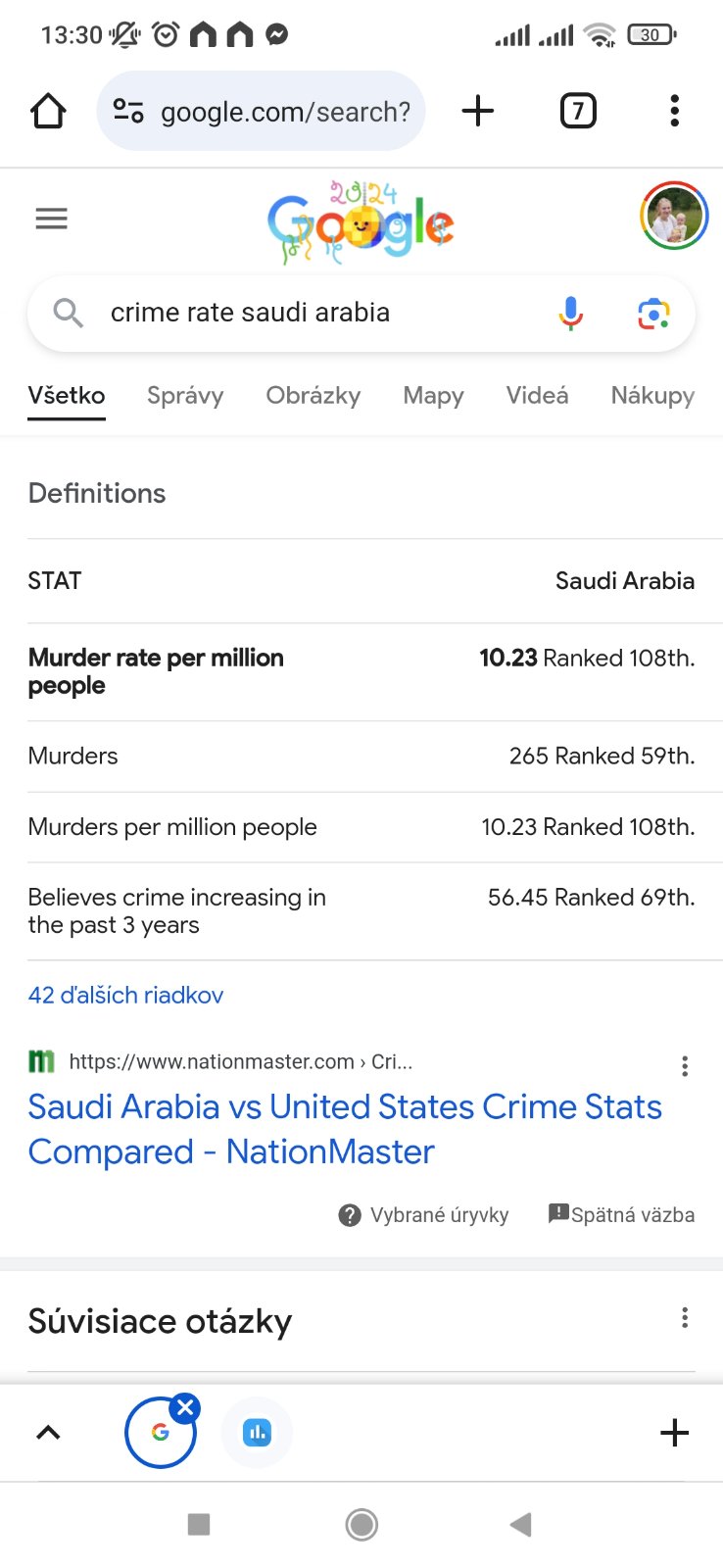Viewport: 723px width, 1568px height.
Task: Open the tab switcher showing 7 tabs
Action: (578, 111)
